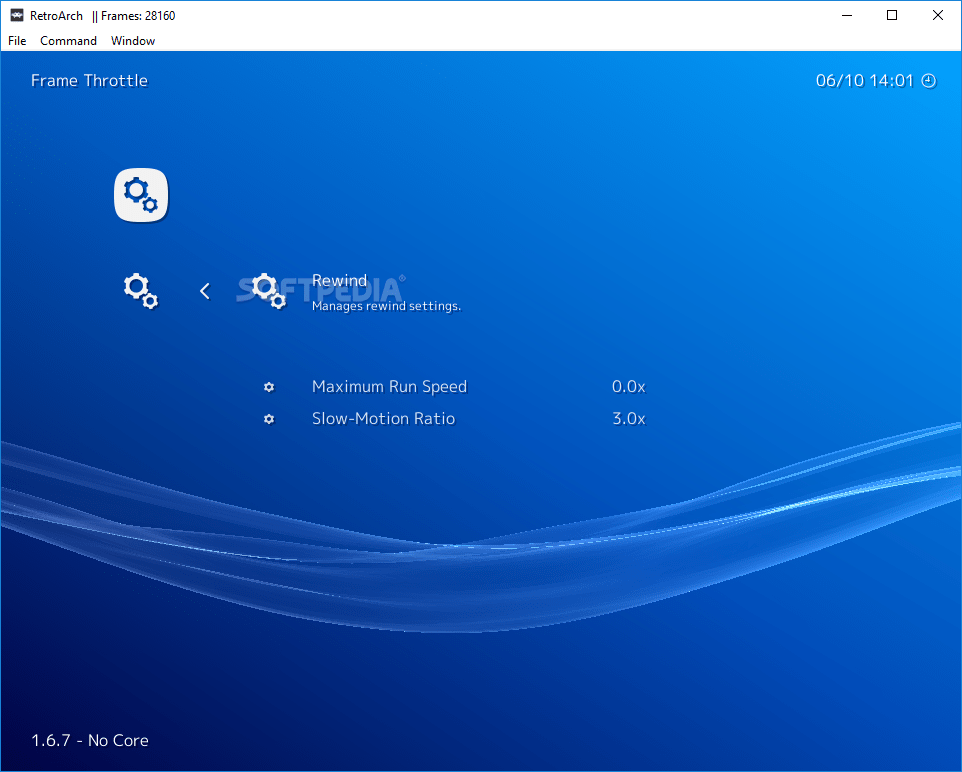The image size is (962, 772).
Task: Click the clock icon beside the time
Action: coord(929,81)
